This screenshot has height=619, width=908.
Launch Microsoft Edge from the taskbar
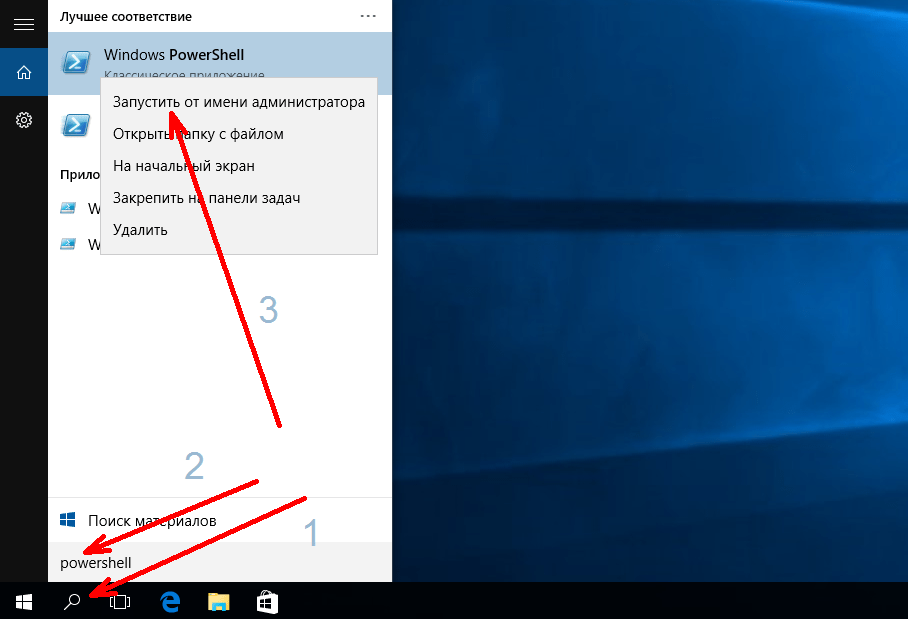pyautogui.click(x=170, y=601)
